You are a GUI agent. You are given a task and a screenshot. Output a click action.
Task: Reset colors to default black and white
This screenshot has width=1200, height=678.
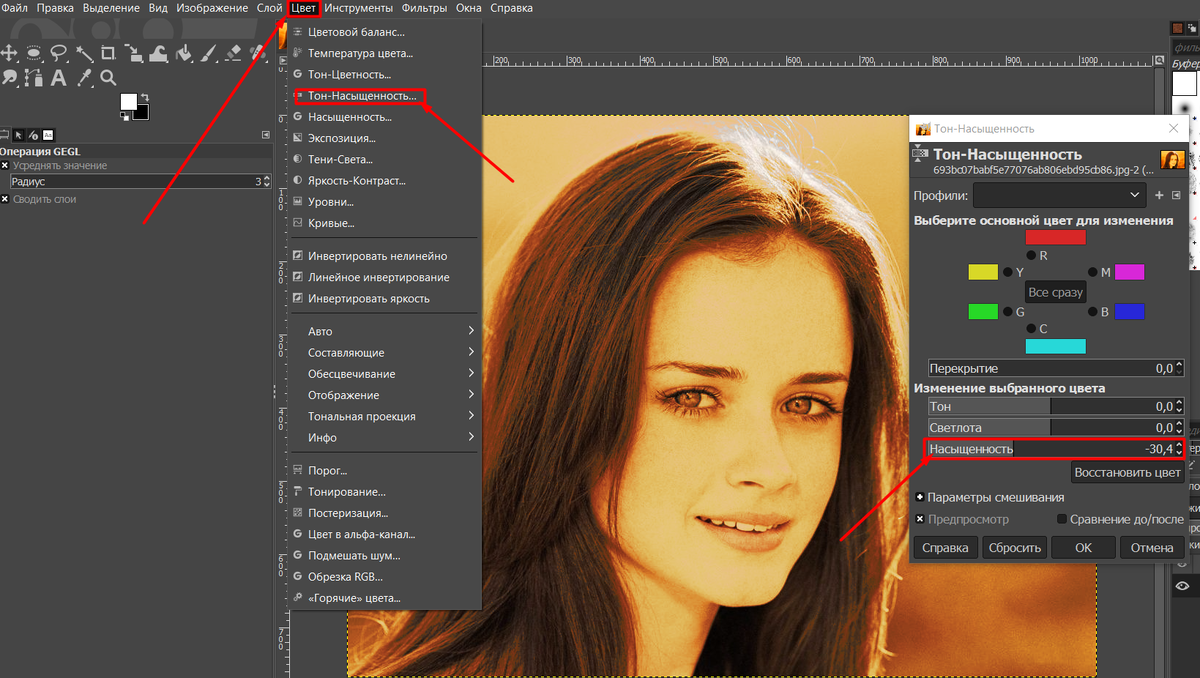tap(124, 116)
